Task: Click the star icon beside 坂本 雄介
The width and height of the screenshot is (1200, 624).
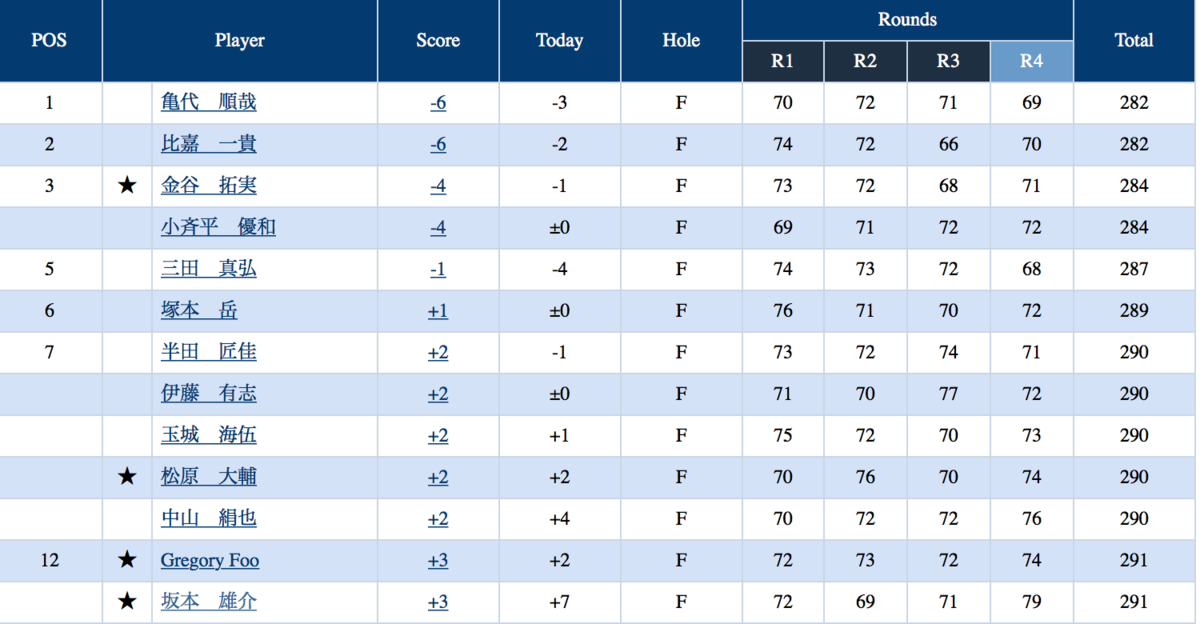Action: pos(127,602)
